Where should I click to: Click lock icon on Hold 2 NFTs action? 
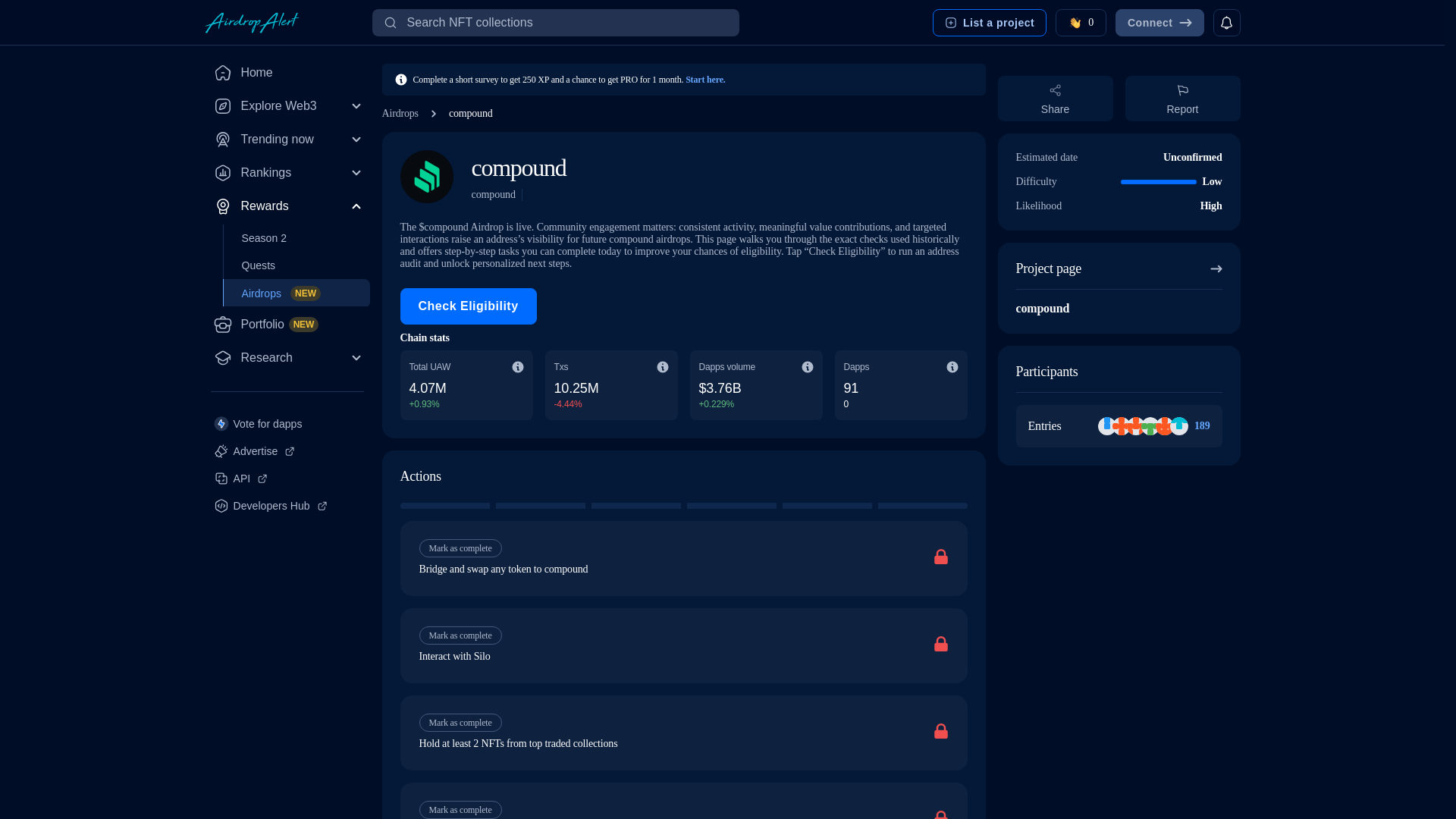point(941,732)
